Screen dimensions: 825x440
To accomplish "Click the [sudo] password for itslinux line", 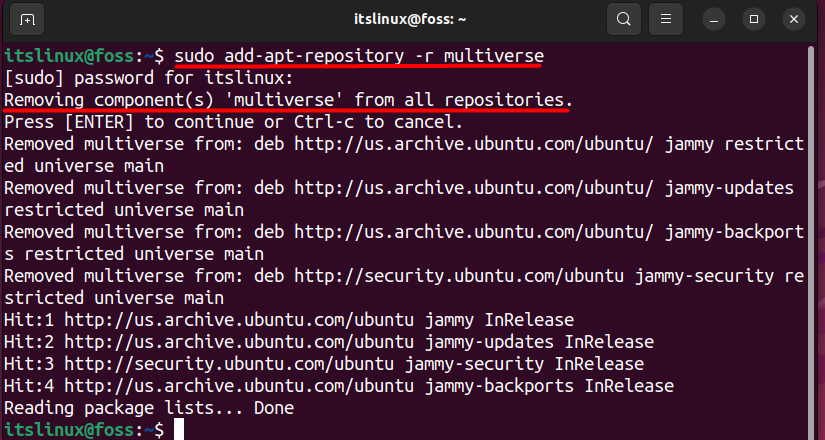I will 148,78.
